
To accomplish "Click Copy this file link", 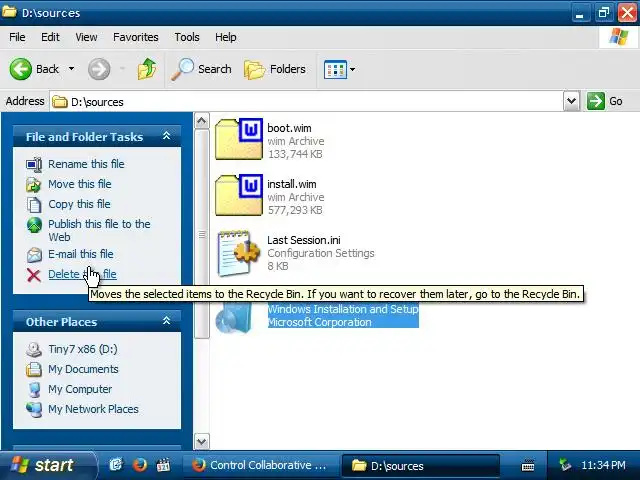I will point(79,204).
